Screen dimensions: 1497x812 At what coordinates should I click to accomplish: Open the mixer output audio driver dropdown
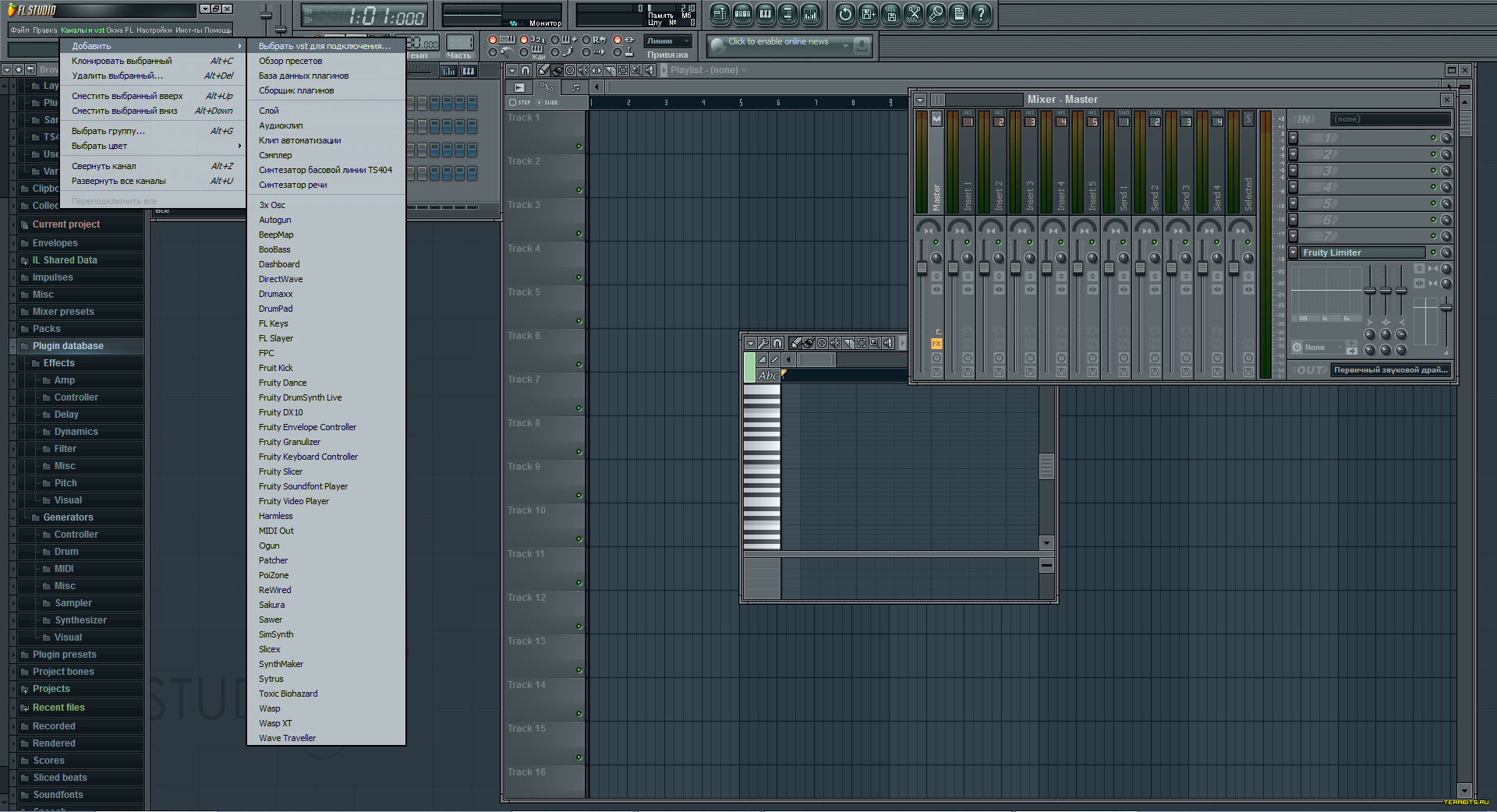tap(1390, 370)
